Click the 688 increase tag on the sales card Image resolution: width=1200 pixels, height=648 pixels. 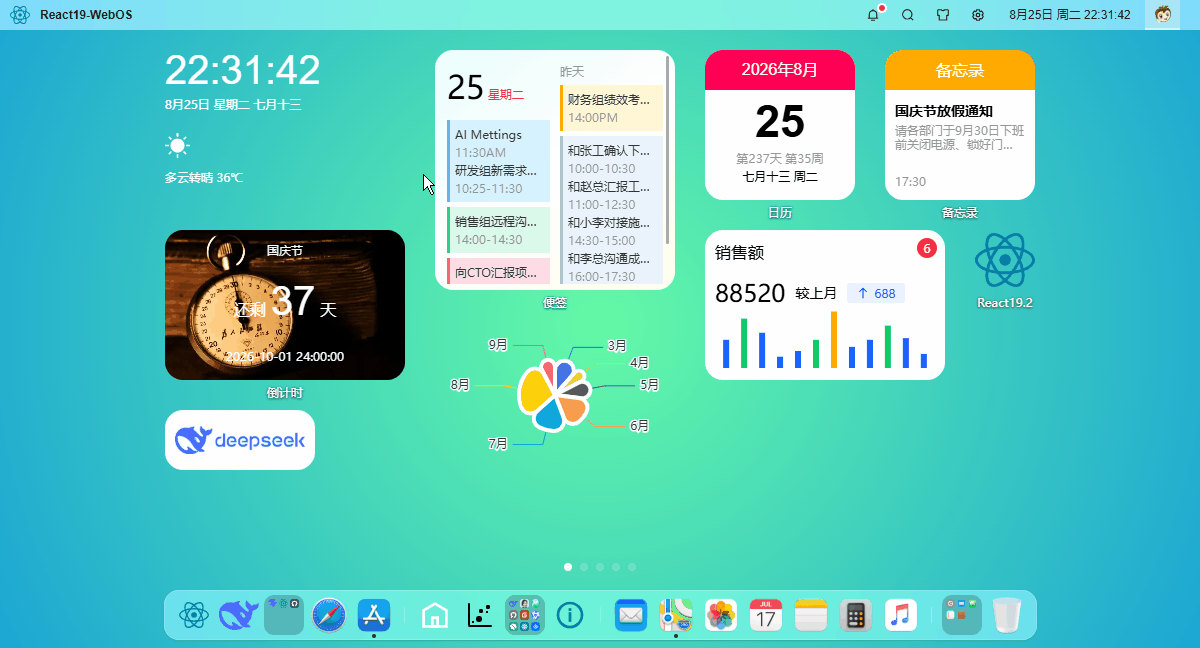tap(876, 293)
